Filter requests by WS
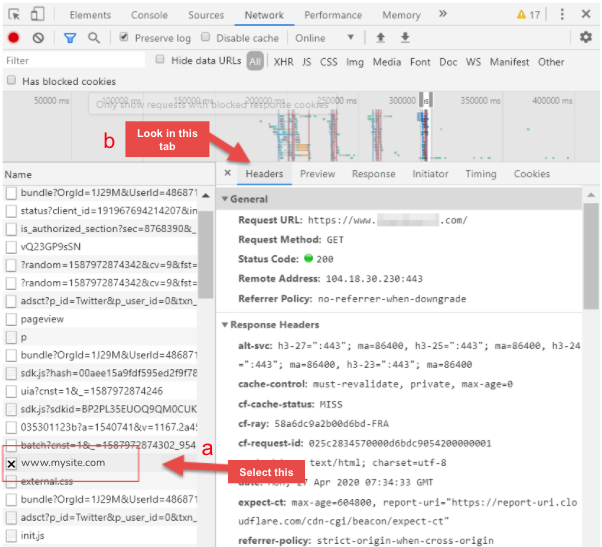 [x=473, y=62]
